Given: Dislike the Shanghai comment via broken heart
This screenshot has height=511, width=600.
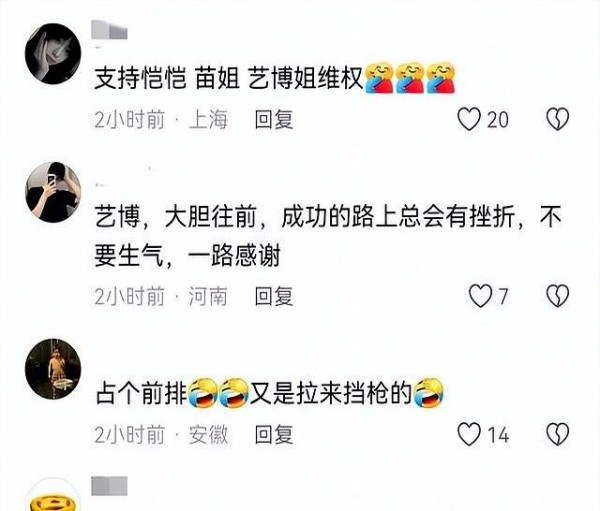Looking at the screenshot, I should [x=557, y=119].
